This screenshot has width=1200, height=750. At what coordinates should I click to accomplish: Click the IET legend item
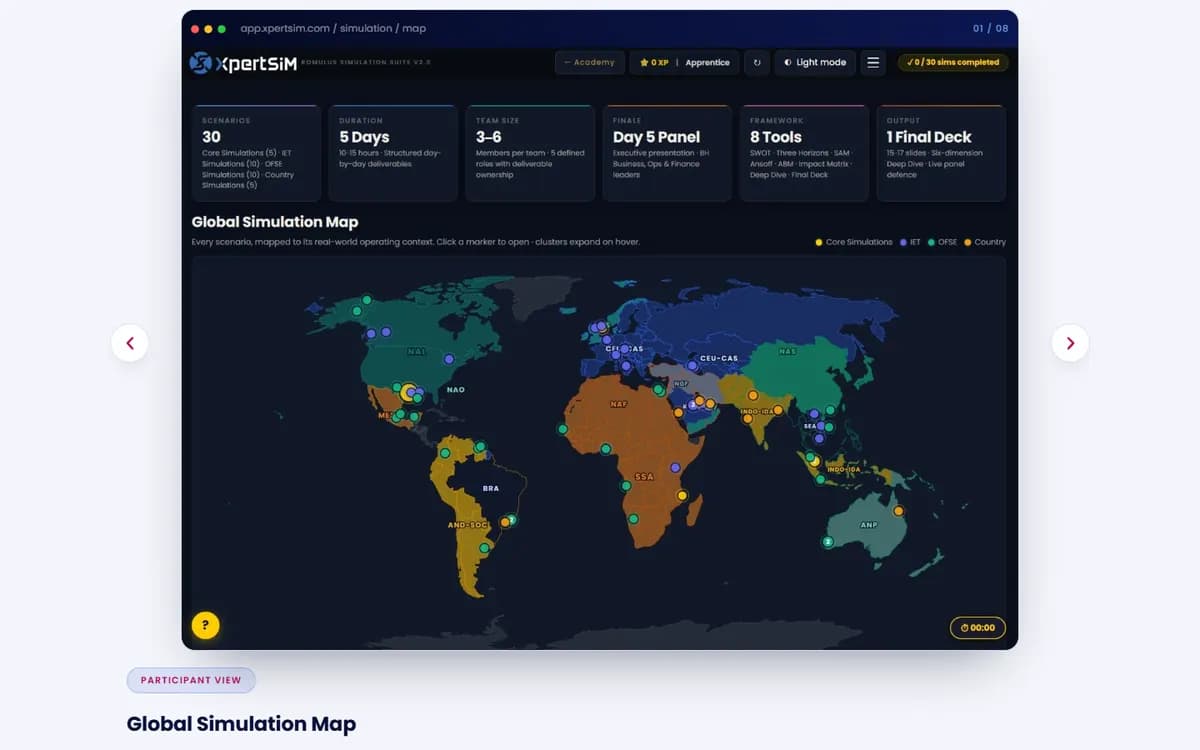pyautogui.click(x=910, y=242)
